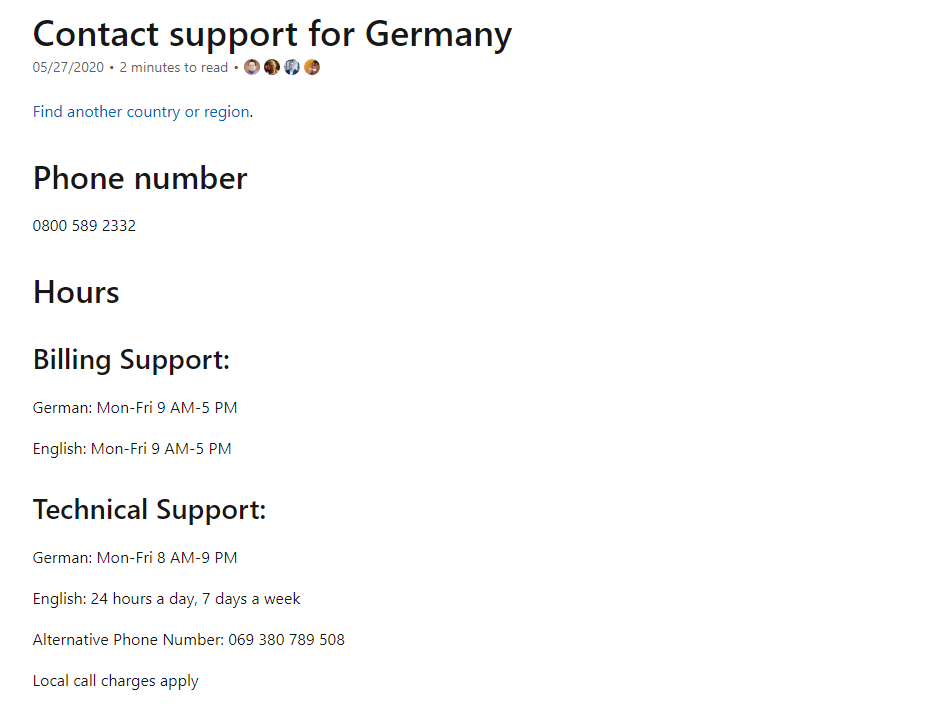
Task: Open the first contributor avatar
Action: coord(252,67)
